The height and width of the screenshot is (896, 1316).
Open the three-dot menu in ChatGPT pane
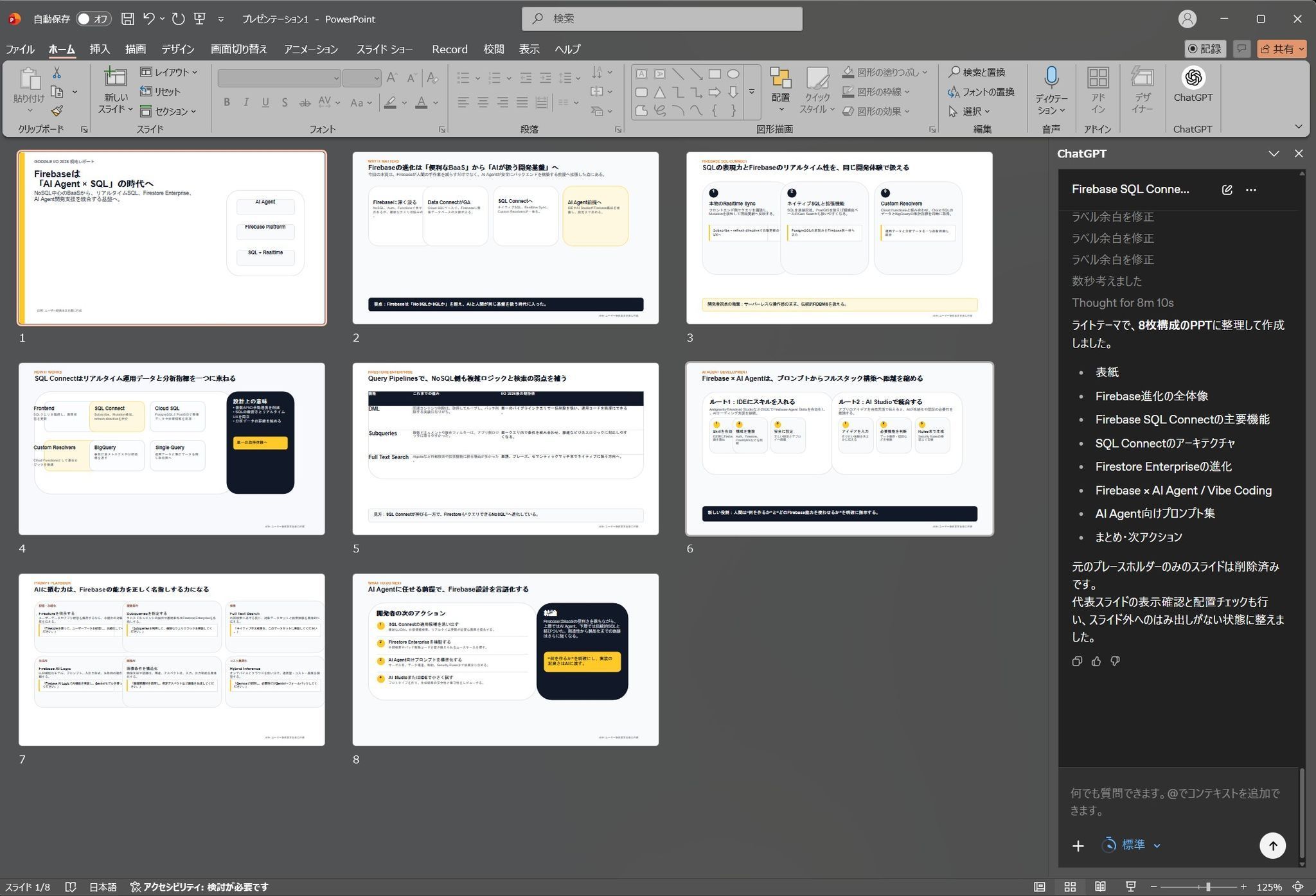[x=1250, y=189]
